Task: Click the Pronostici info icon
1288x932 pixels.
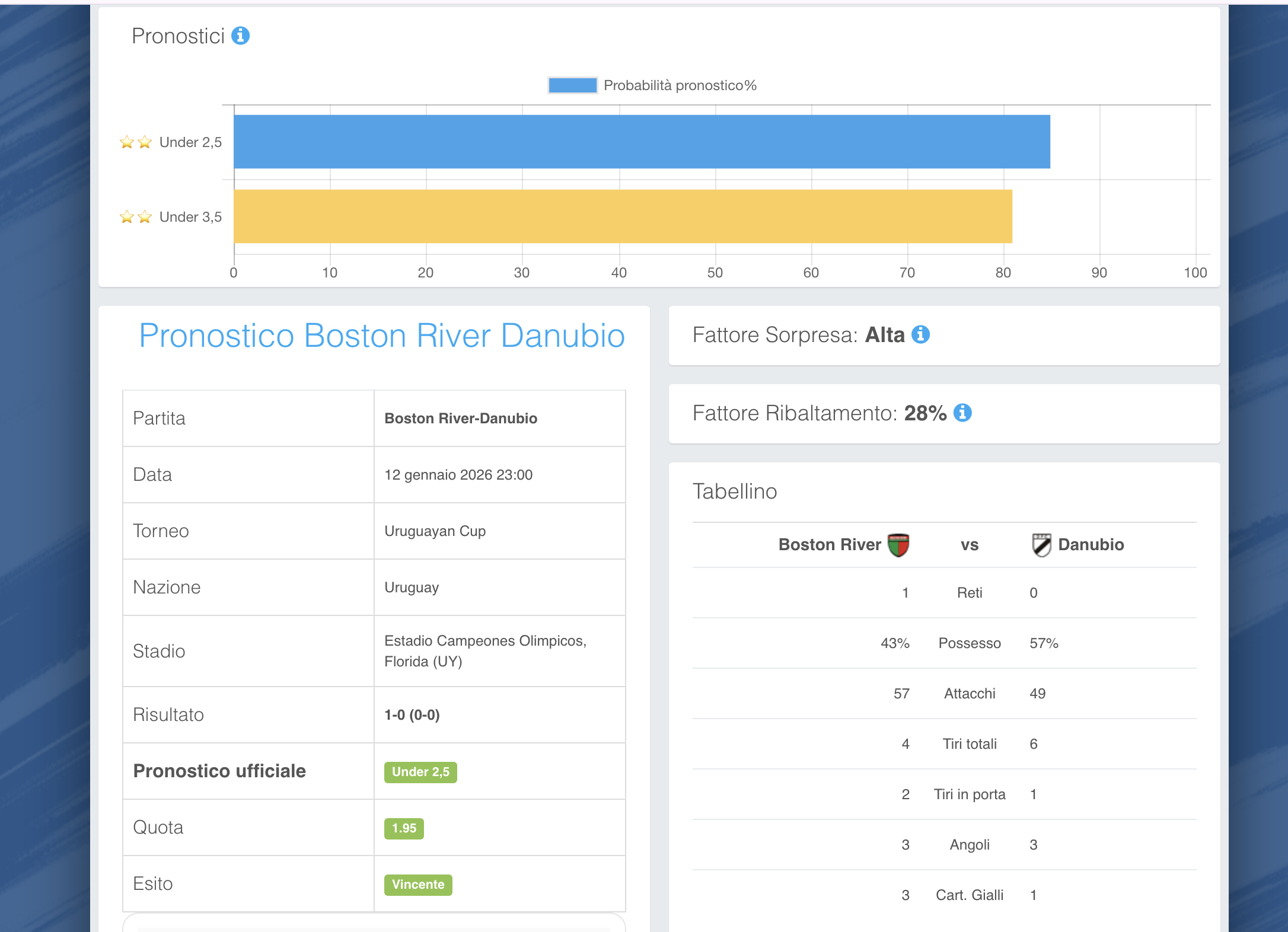Action: 240,36
